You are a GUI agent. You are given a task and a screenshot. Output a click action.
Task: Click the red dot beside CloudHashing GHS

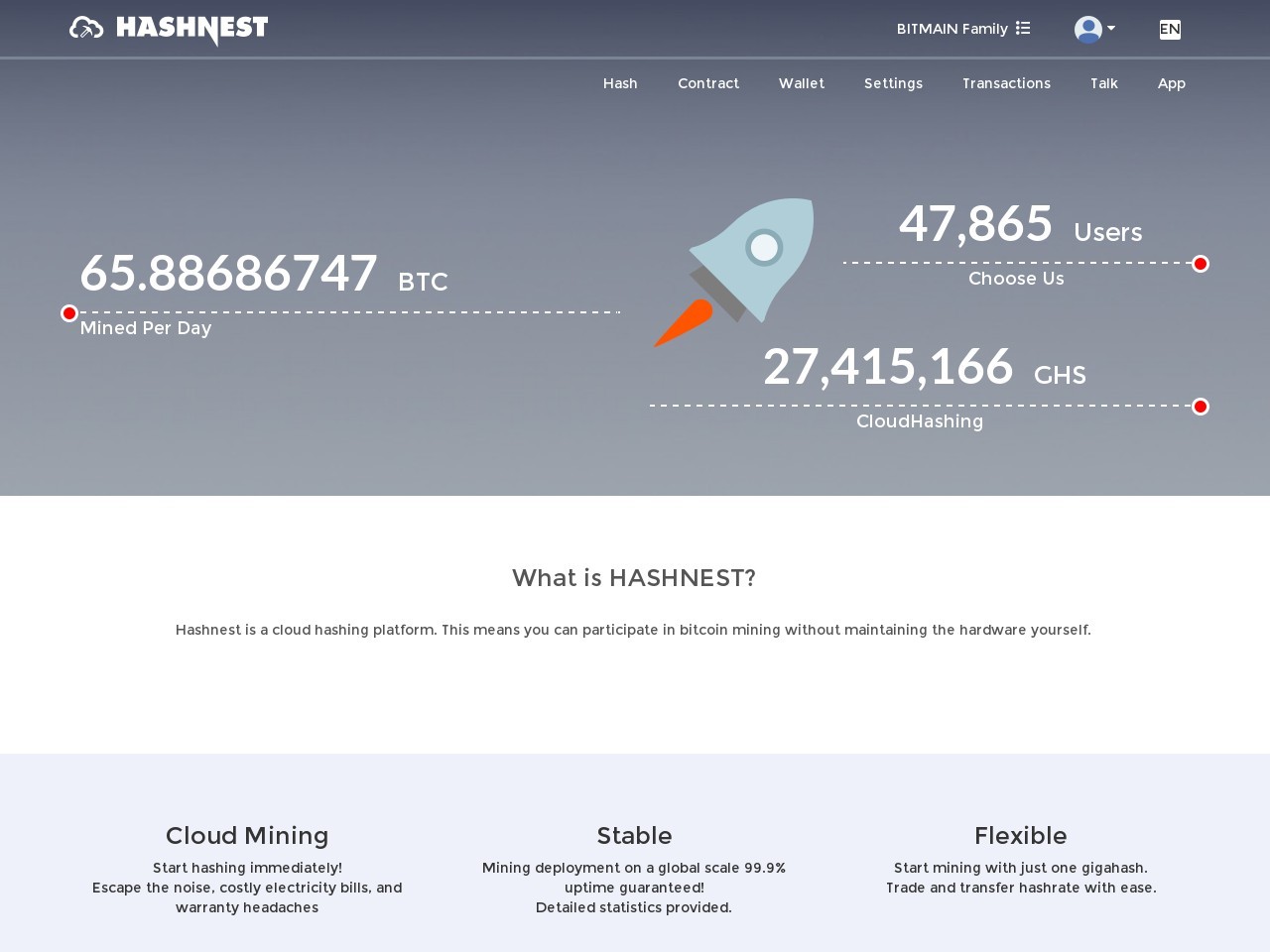[x=1201, y=407]
